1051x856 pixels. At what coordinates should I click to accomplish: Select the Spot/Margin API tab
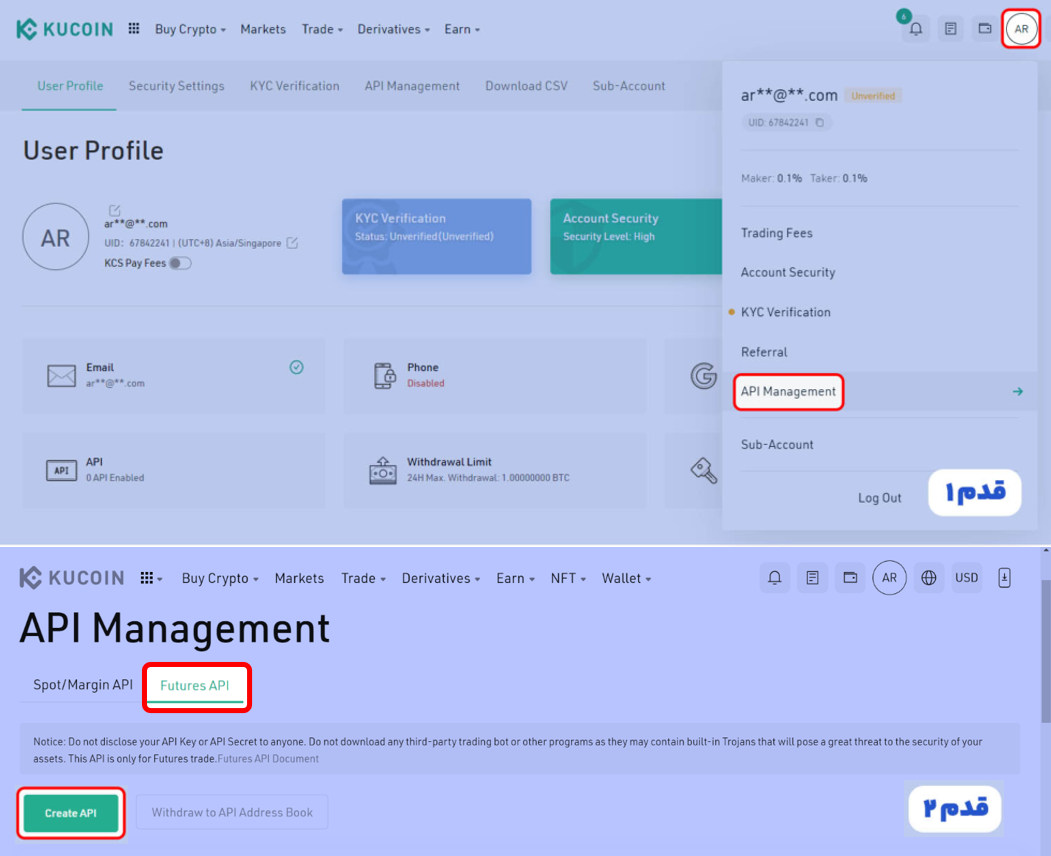click(x=83, y=685)
